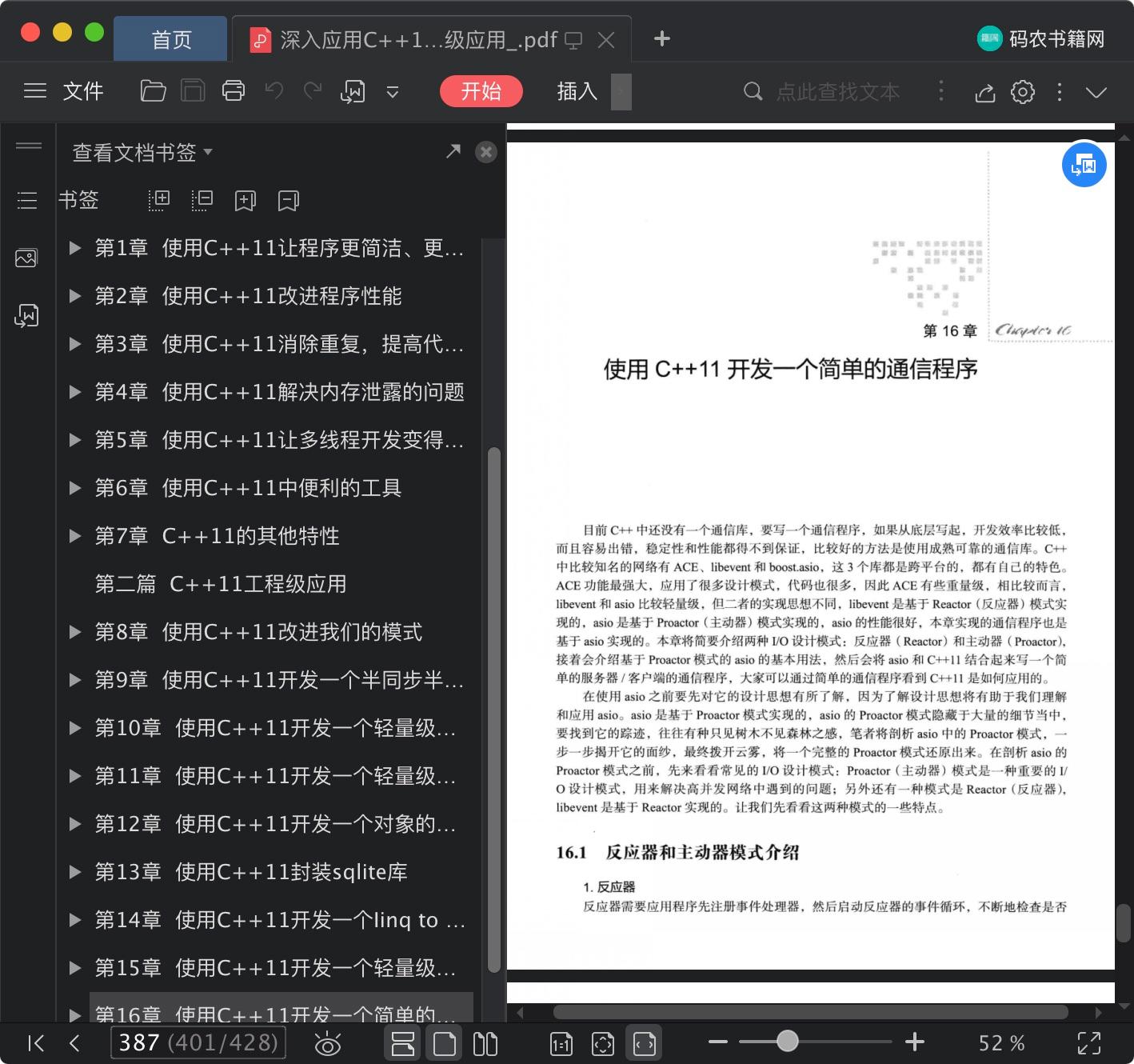The image size is (1134, 1064).
Task: Click the floating blue convert button
Action: (x=1084, y=165)
